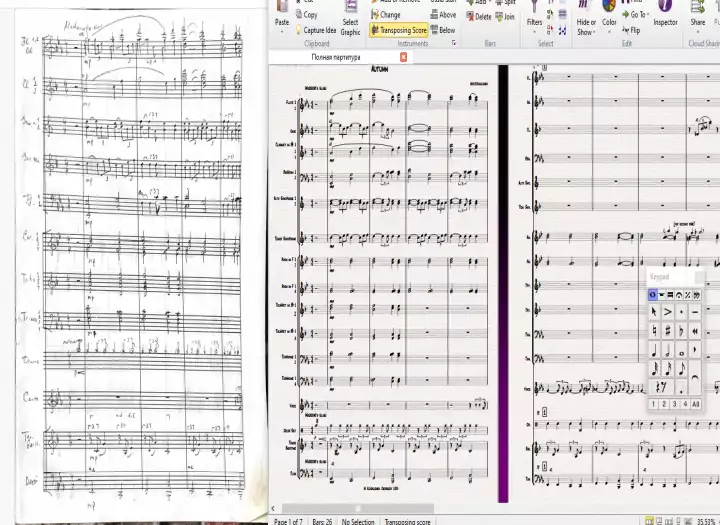Open the first Keypad layout tab
The width and height of the screenshot is (720, 525).
pos(654,295)
